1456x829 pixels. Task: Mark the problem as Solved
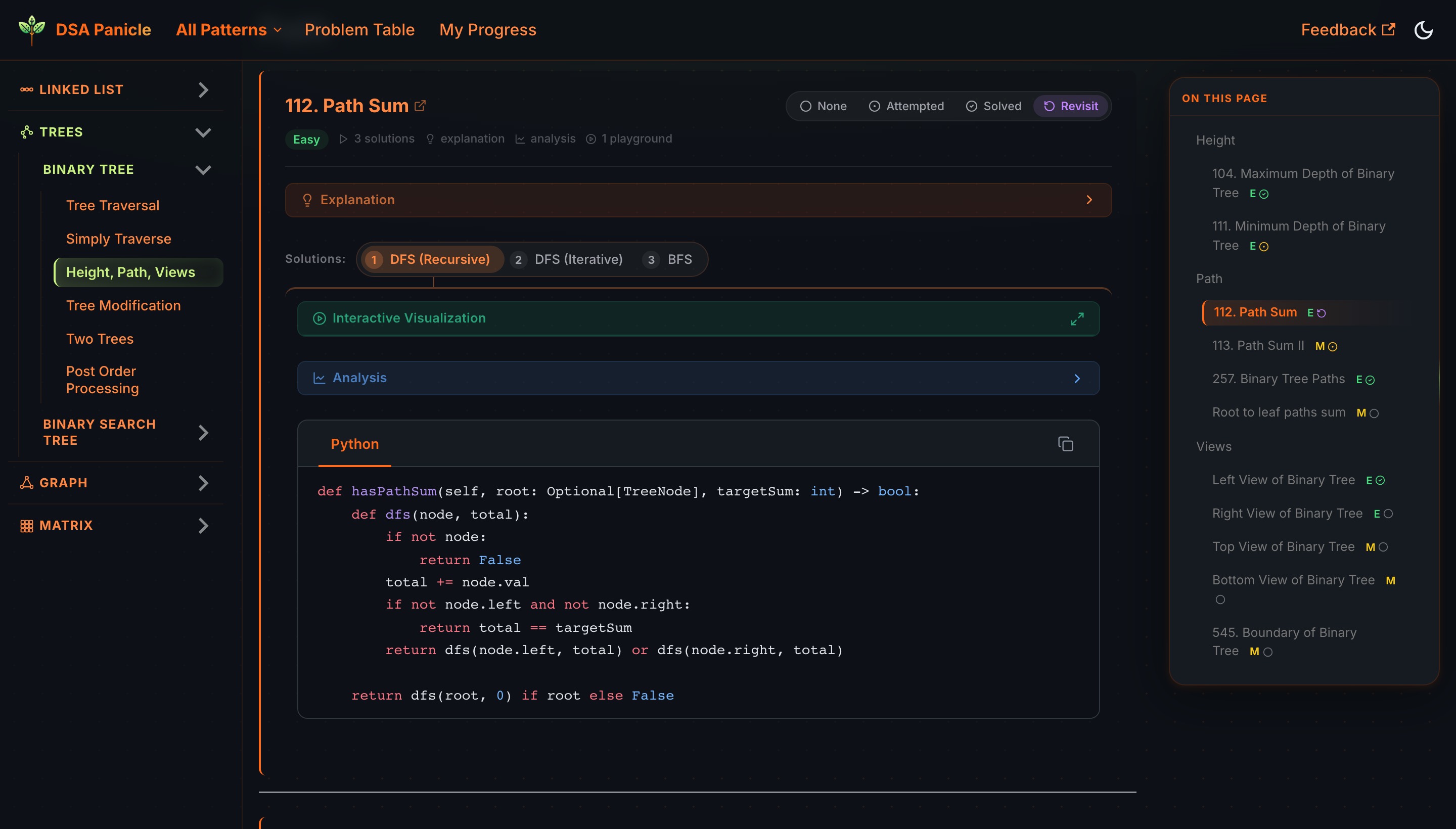click(x=993, y=106)
